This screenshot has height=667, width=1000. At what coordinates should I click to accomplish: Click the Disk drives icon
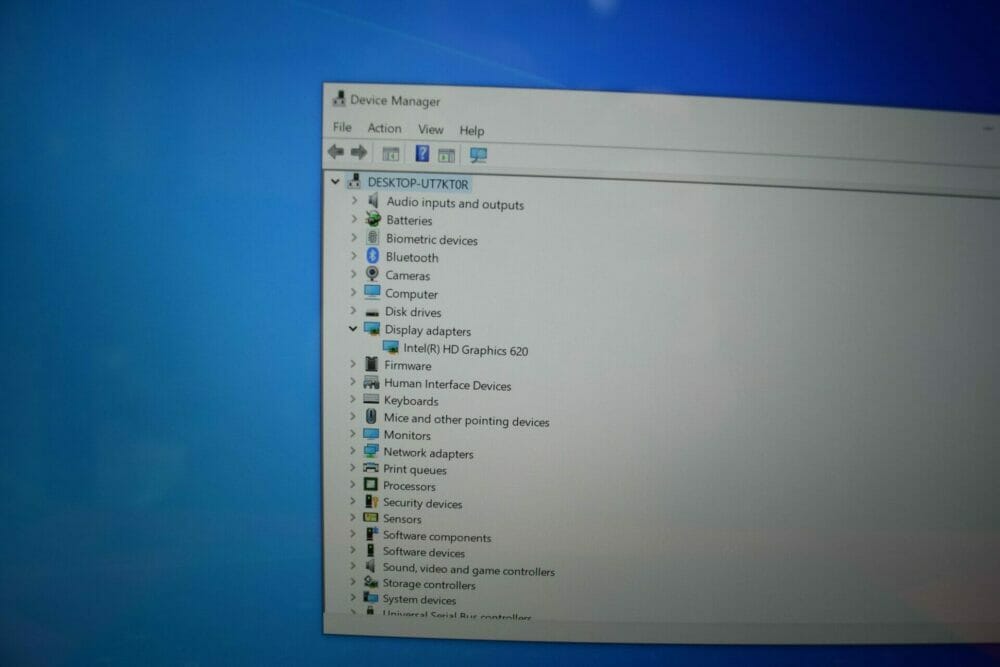[372, 312]
